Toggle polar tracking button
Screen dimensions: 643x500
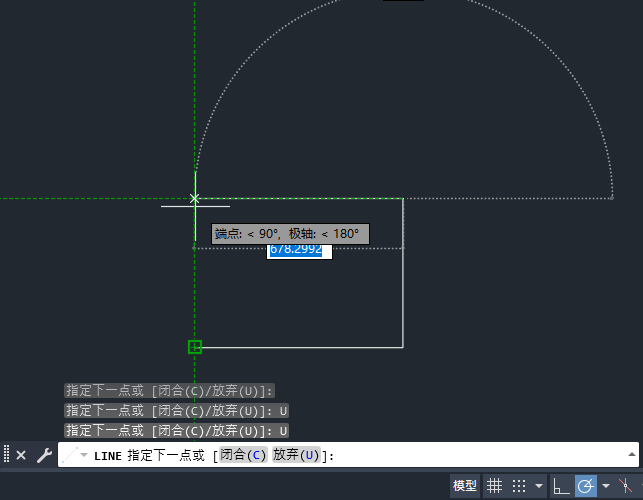pos(586,486)
